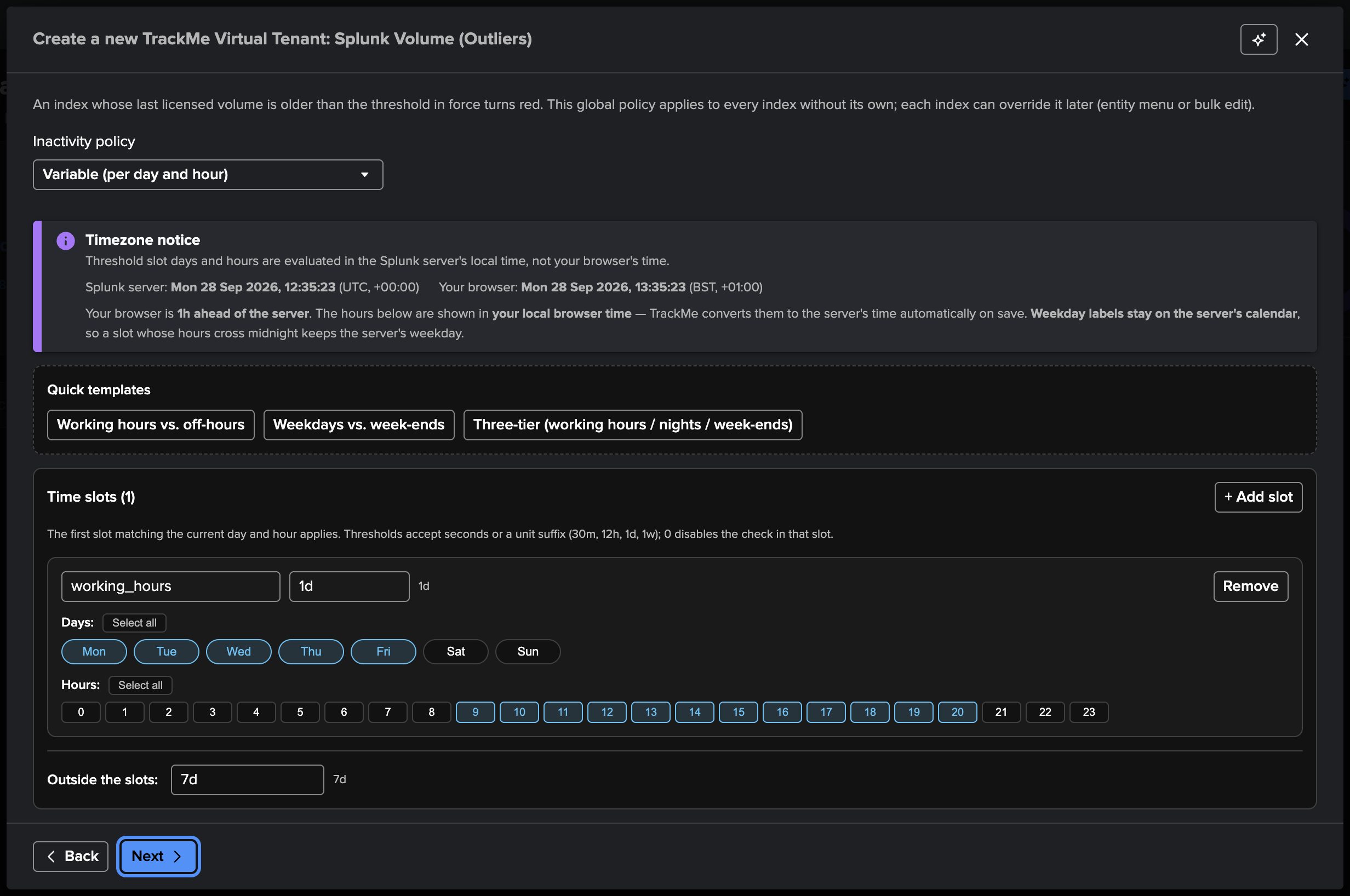Deselect hour 16 chip
The height and width of the screenshot is (896, 1350).
[782, 712]
